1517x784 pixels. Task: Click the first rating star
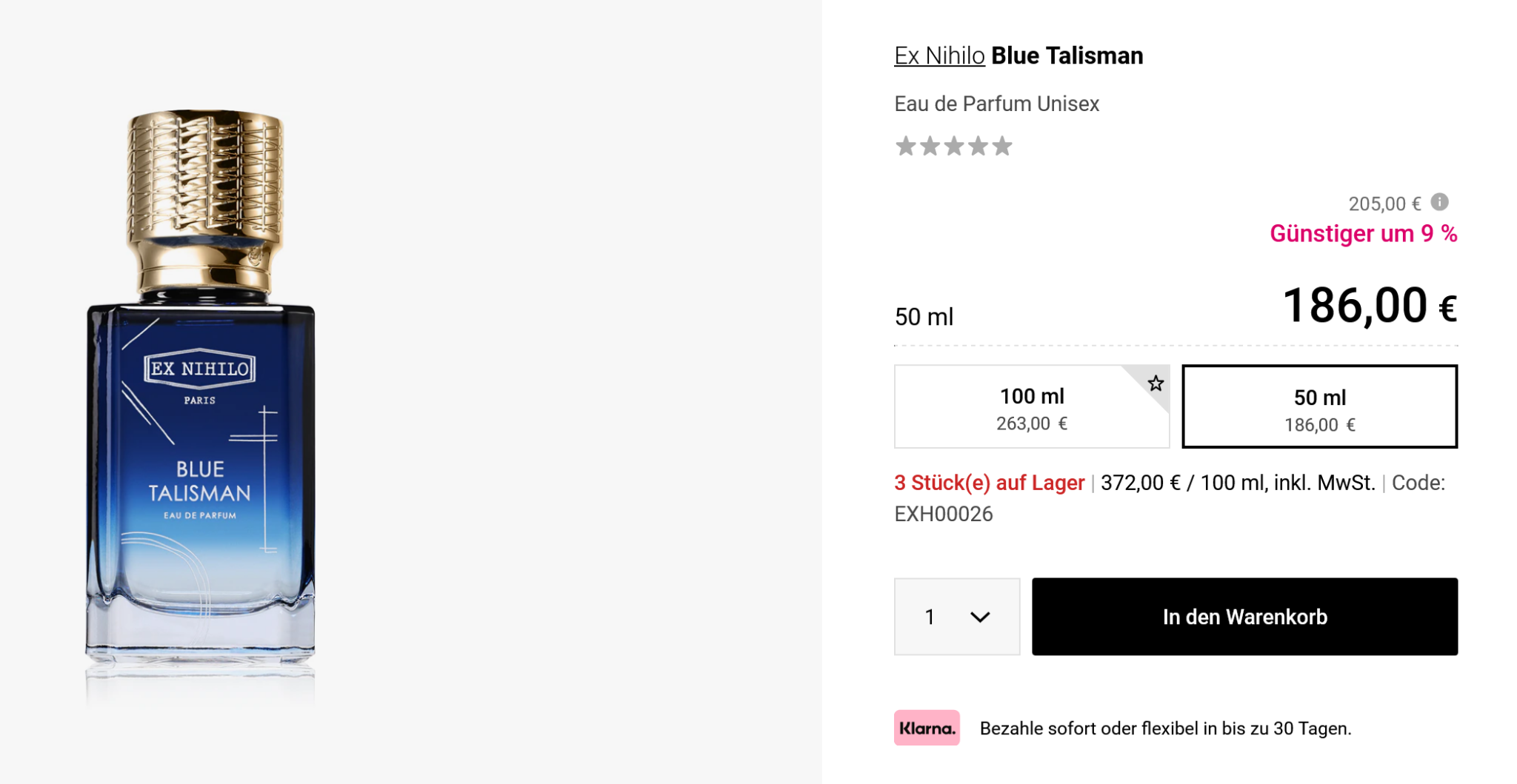[x=905, y=147]
